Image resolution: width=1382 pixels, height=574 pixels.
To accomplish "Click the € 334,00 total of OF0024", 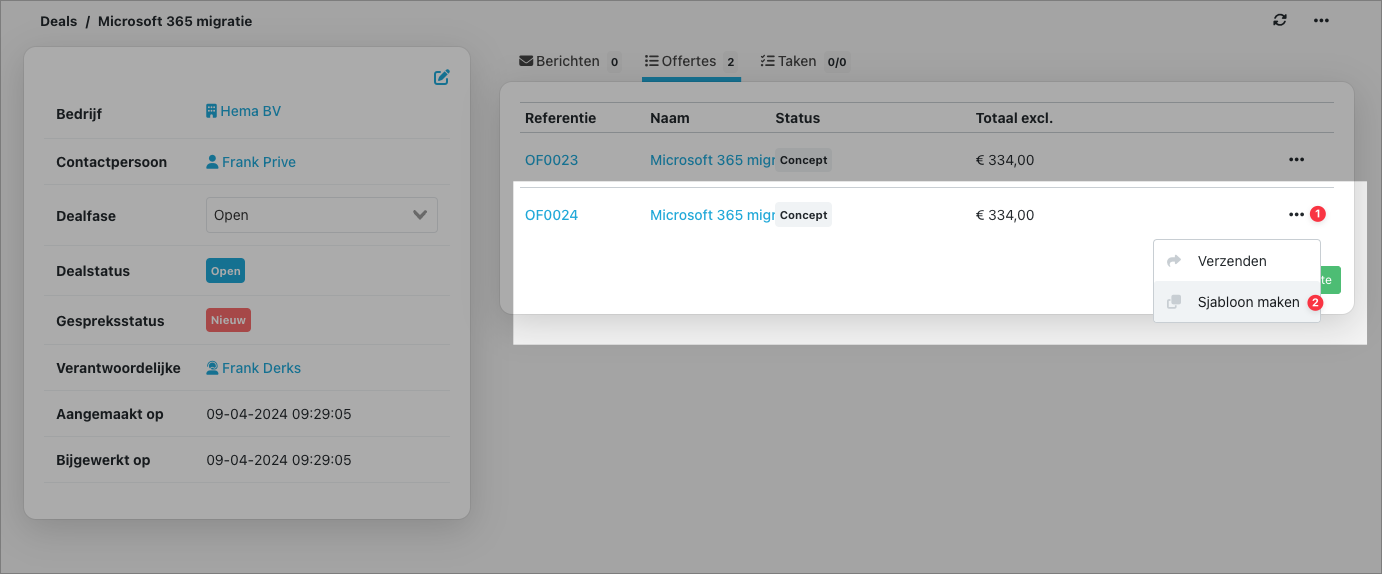I will [x=1005, y=215].
